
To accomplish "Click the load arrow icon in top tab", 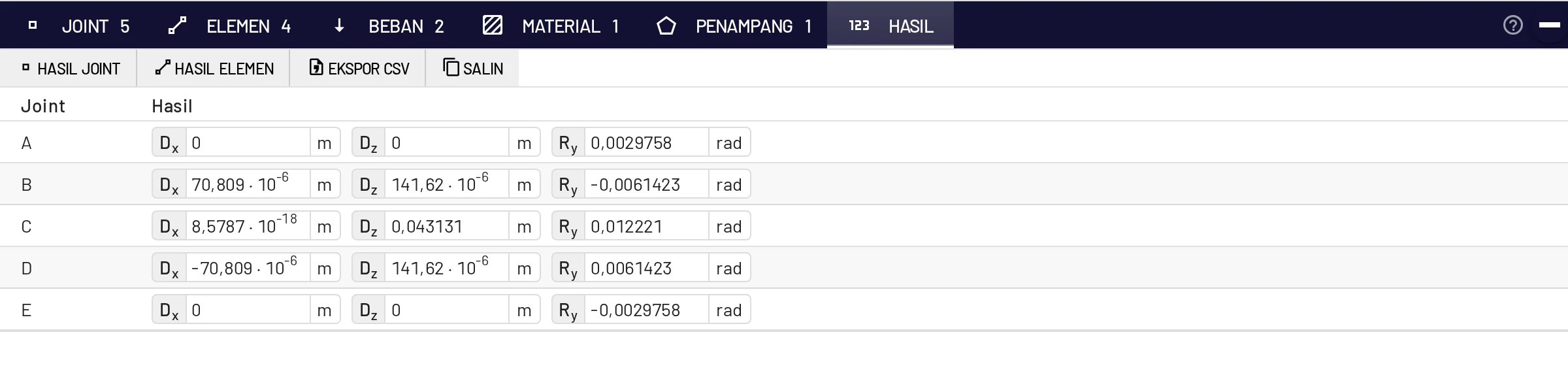I will tap(339, 25).
